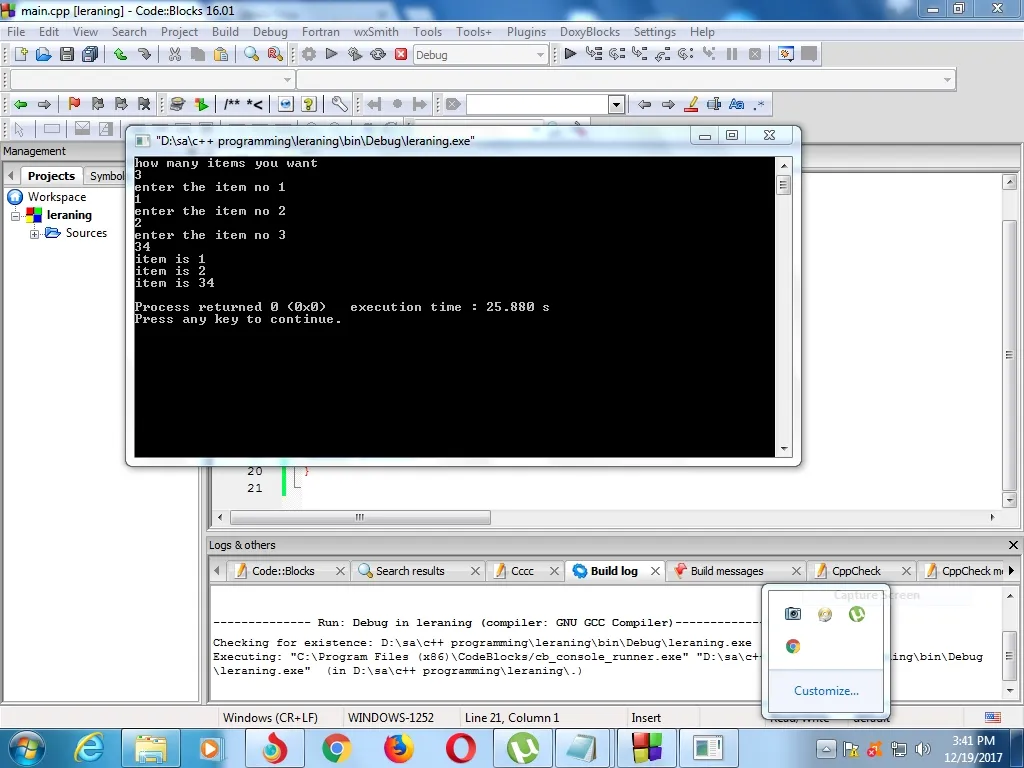Open debugging windows icon
The width and height of the screenshot is (1024, 768).
[x=786, y=54]
